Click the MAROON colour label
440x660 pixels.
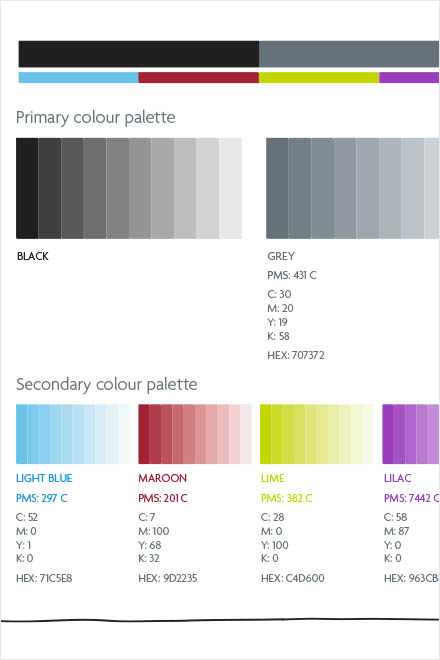pos(163,478)
